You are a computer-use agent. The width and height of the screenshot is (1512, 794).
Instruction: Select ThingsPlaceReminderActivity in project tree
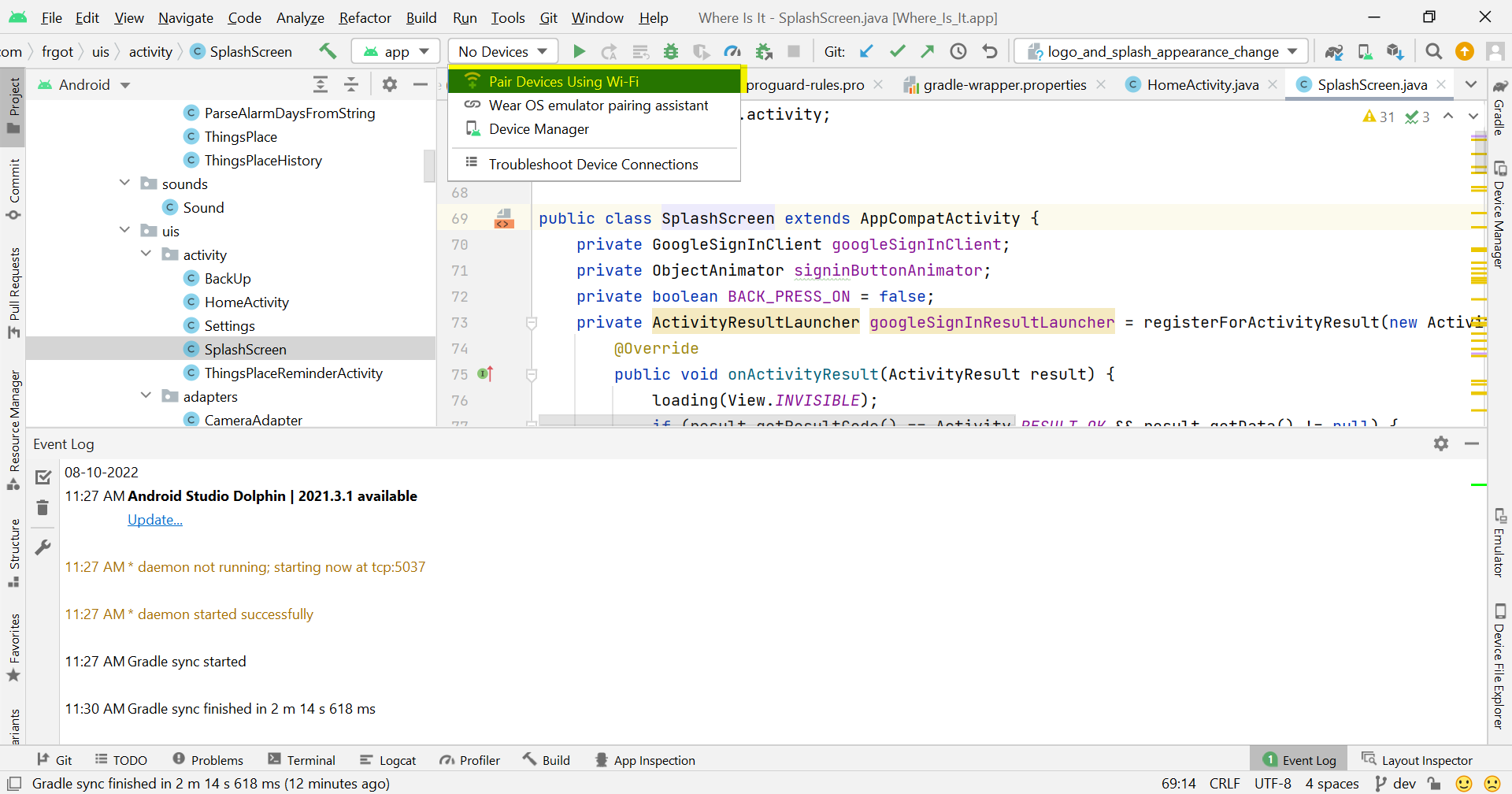[293, 373]
